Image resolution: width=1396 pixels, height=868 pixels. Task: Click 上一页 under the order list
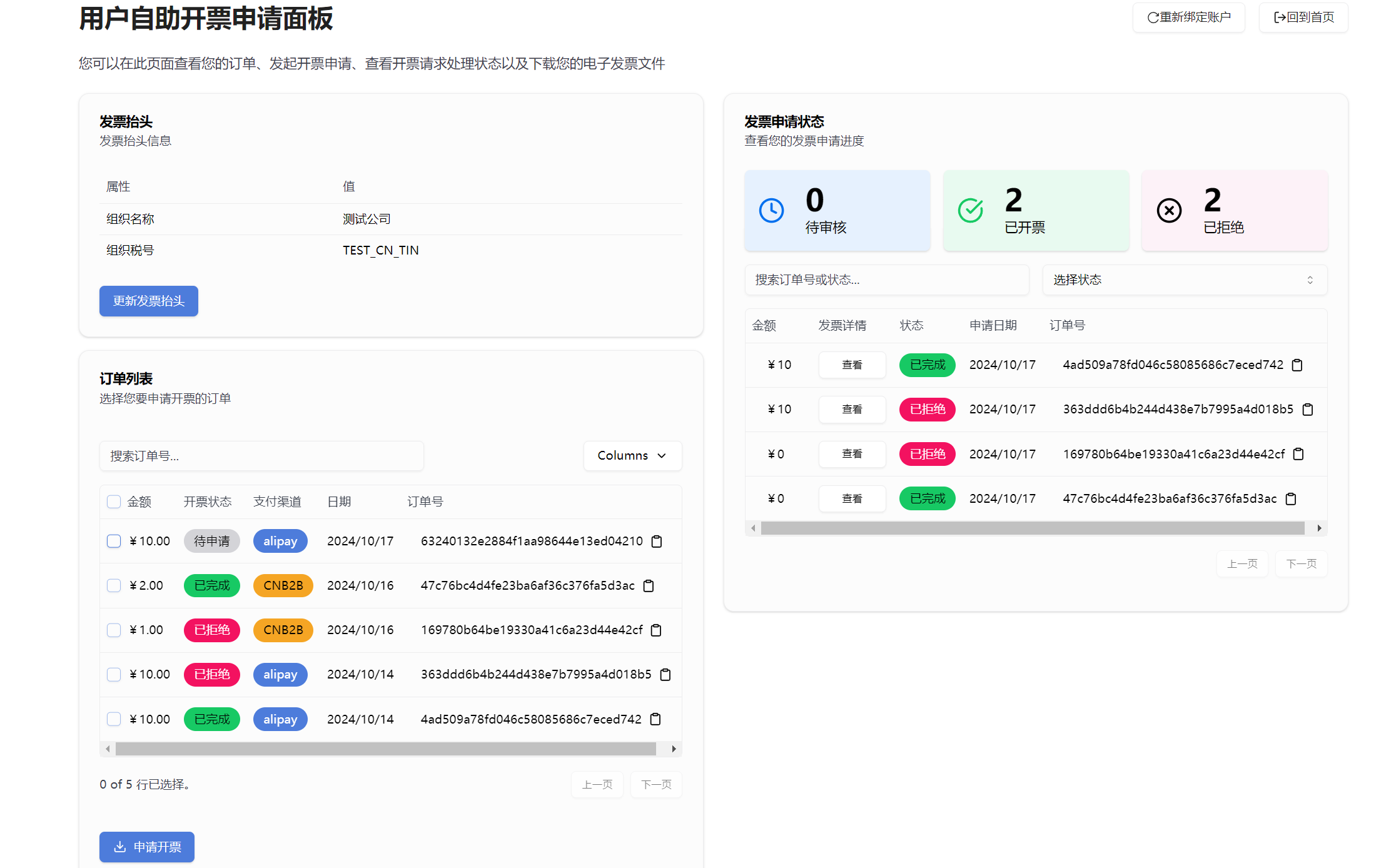pos(597,785)
